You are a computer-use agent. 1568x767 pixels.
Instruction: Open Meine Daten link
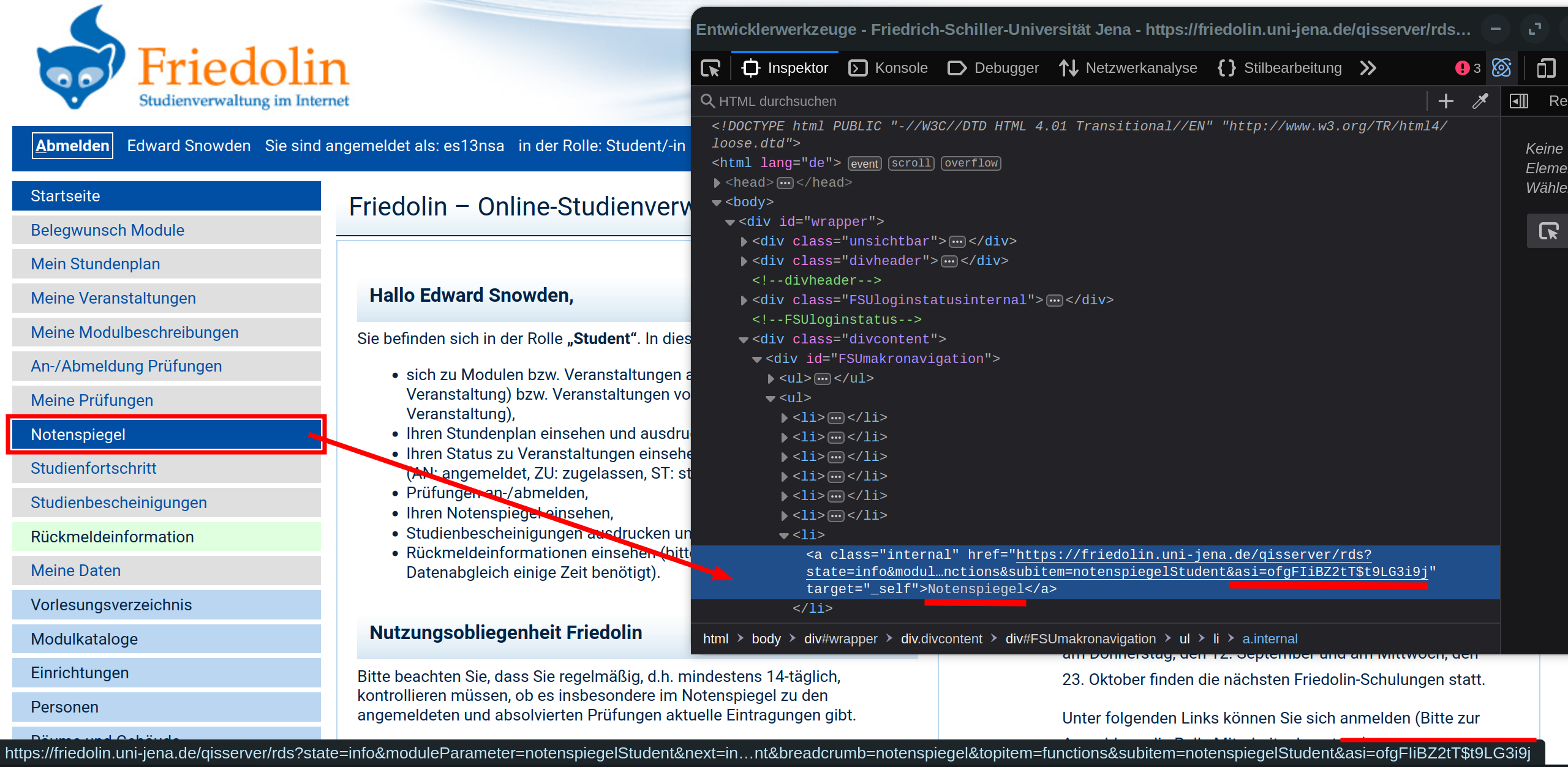(x=167, y=571)
